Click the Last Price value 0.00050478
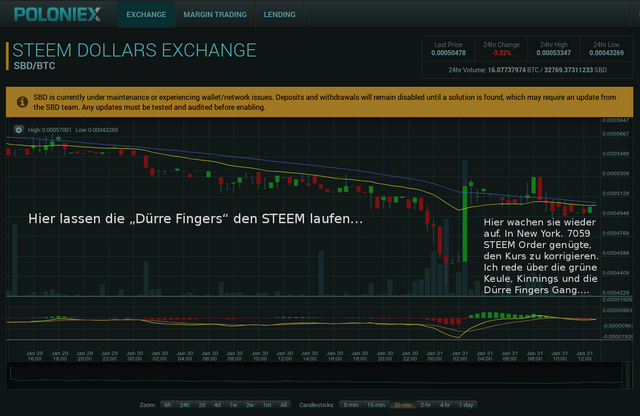The image size is (640, 416). click(448, 53)
